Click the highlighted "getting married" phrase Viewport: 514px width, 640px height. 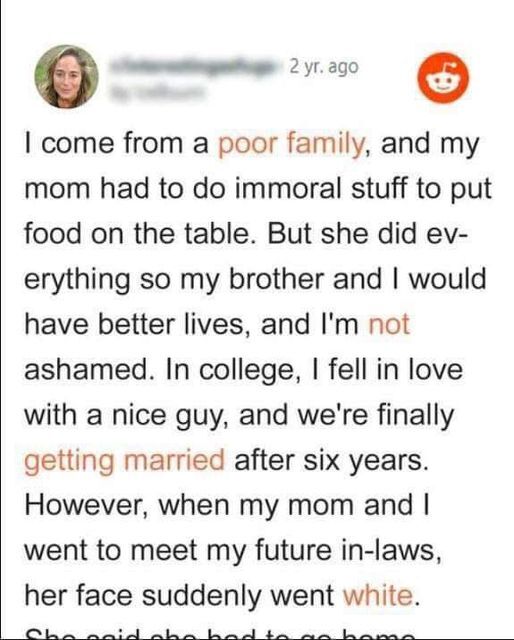point(125,461)
